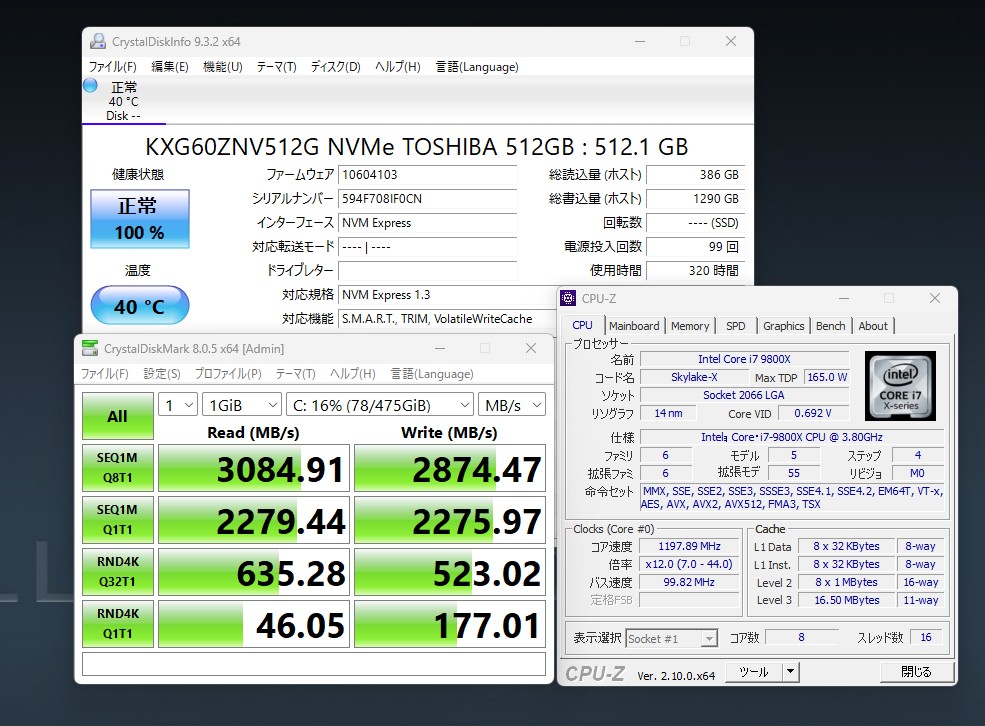
Task: Start the RND4K Q32T1 test
Action: pyautogui.click(x=117, y=572)
